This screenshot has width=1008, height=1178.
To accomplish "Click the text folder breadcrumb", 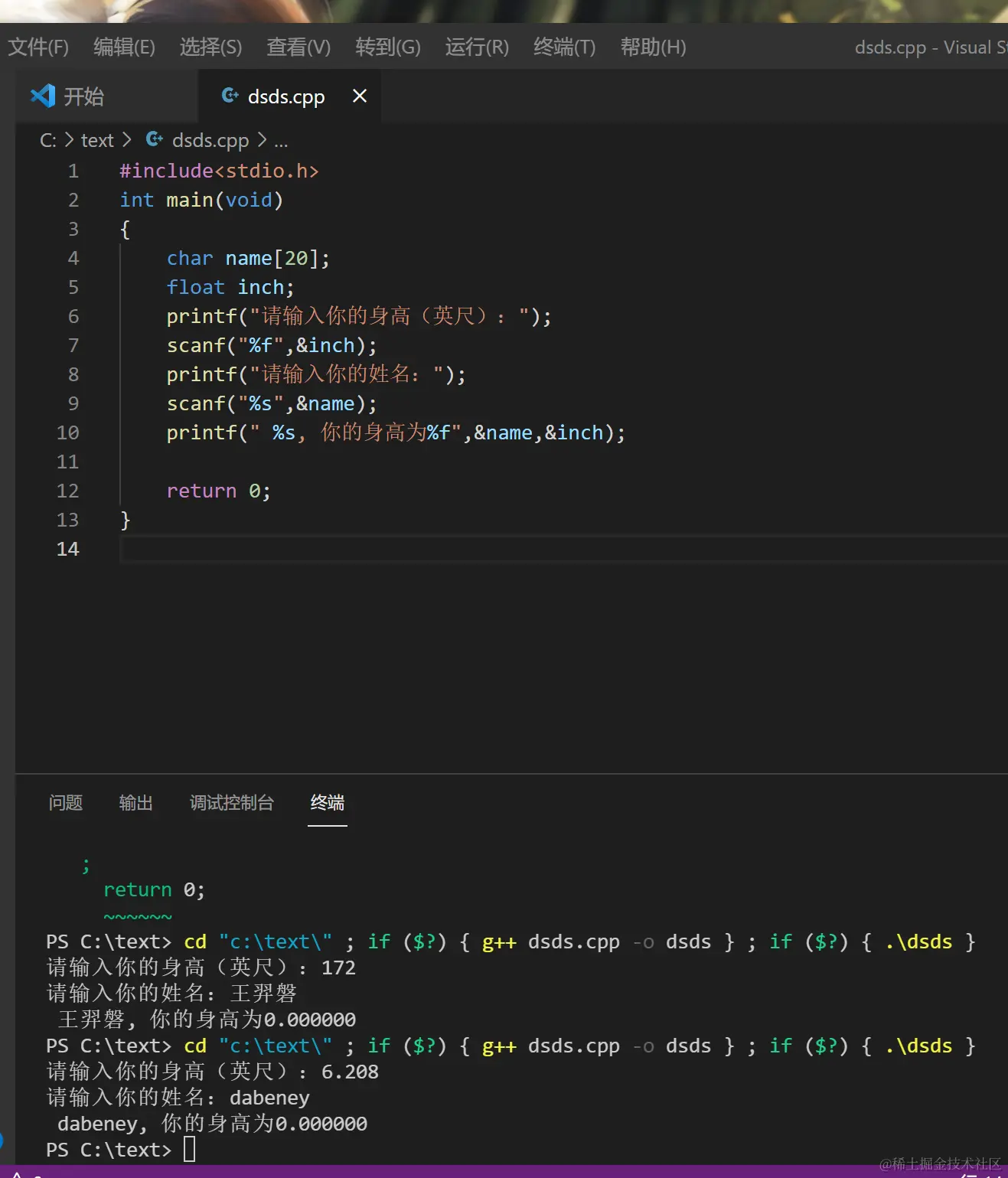I will pyautogui.click(x=97, y=141).
